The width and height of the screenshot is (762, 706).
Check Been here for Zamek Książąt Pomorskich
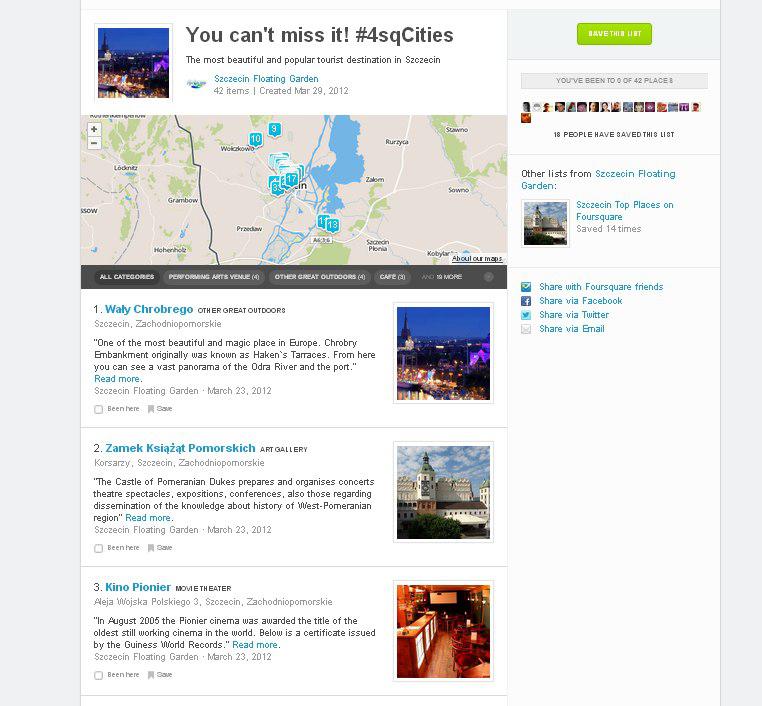tap(98, 548)
